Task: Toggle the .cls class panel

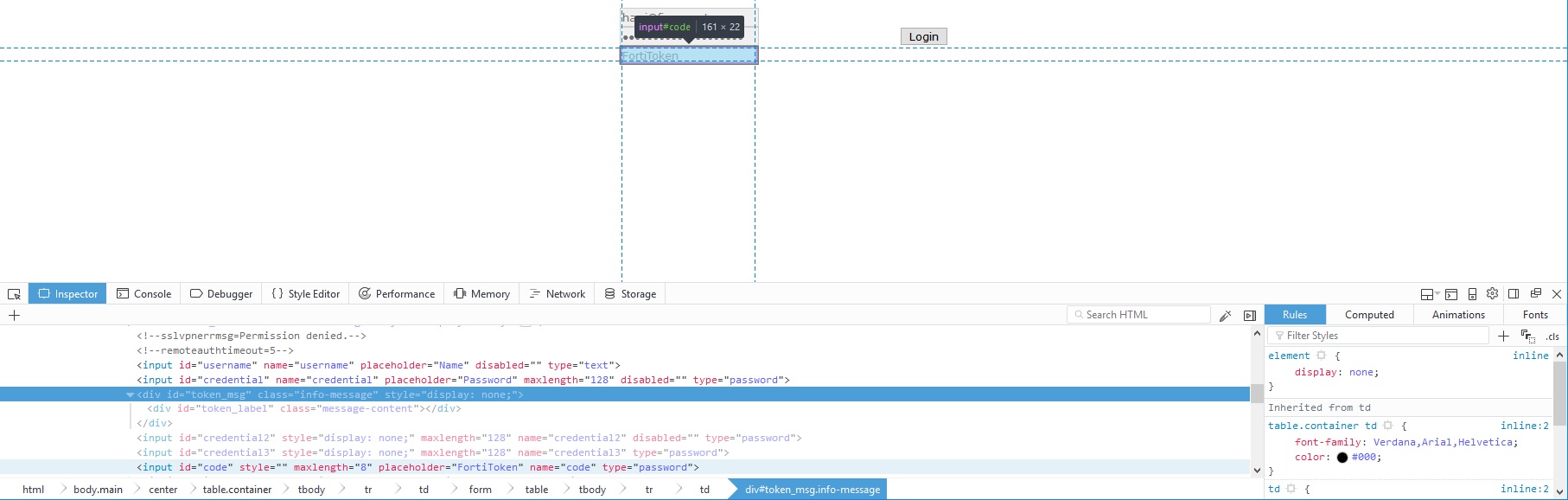Action: pyautogui.click(x=1552, y=337)
